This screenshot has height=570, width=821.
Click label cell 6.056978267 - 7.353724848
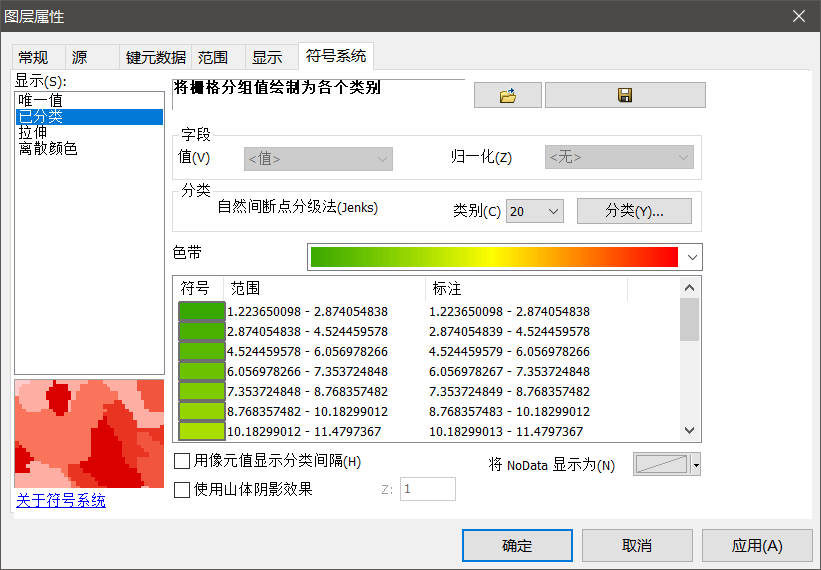click(509, 372)
